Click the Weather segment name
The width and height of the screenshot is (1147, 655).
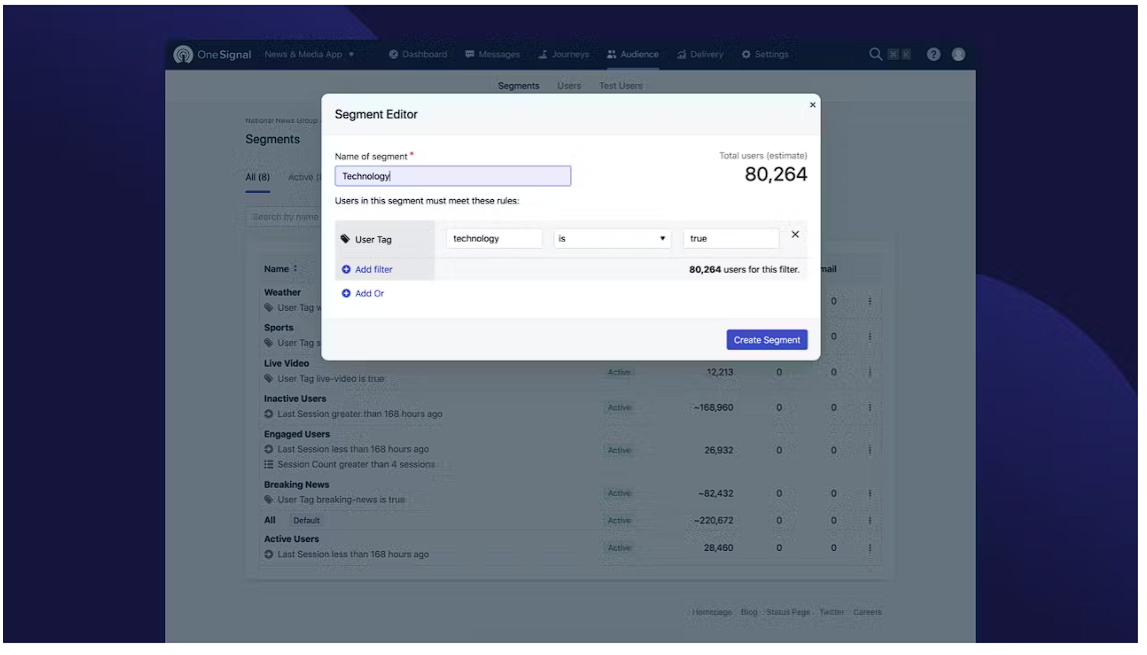[x=284, y=293]
